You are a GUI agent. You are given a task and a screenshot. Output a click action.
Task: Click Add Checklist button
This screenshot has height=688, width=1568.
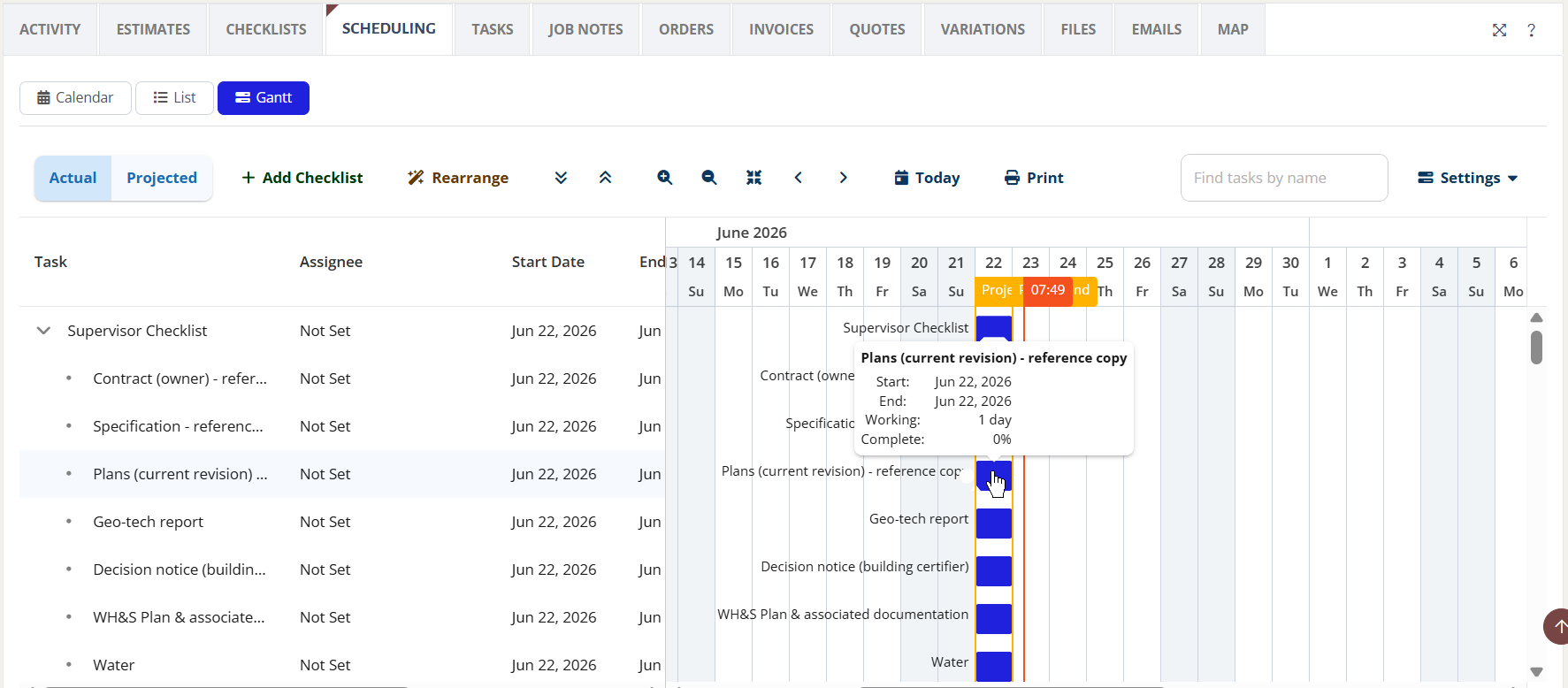[x=302, y=178]
